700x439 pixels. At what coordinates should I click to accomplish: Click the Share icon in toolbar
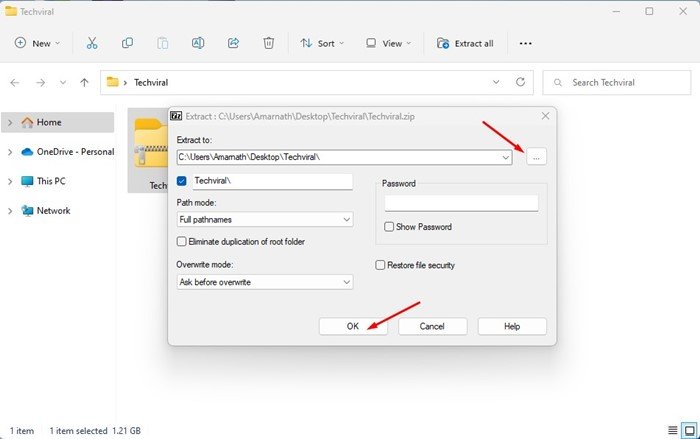click(x=233, y=43)
